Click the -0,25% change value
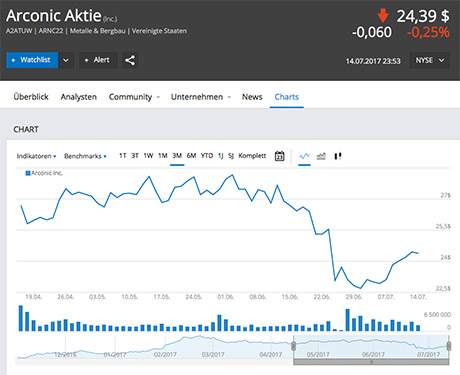 pos(428,32)
